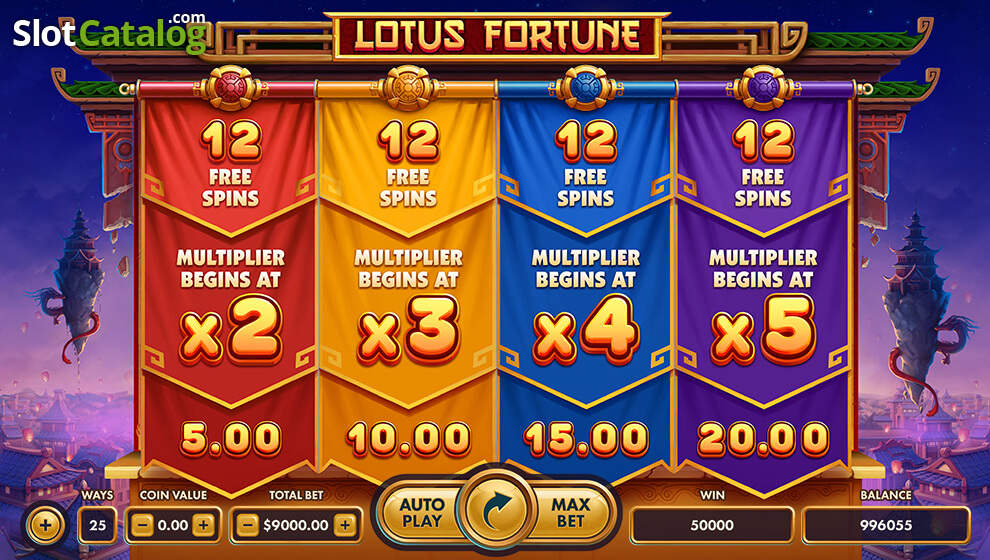Screen dimensions: 990x560
Task: Click the Balance amount field
Action: click(x=886, y=525)
